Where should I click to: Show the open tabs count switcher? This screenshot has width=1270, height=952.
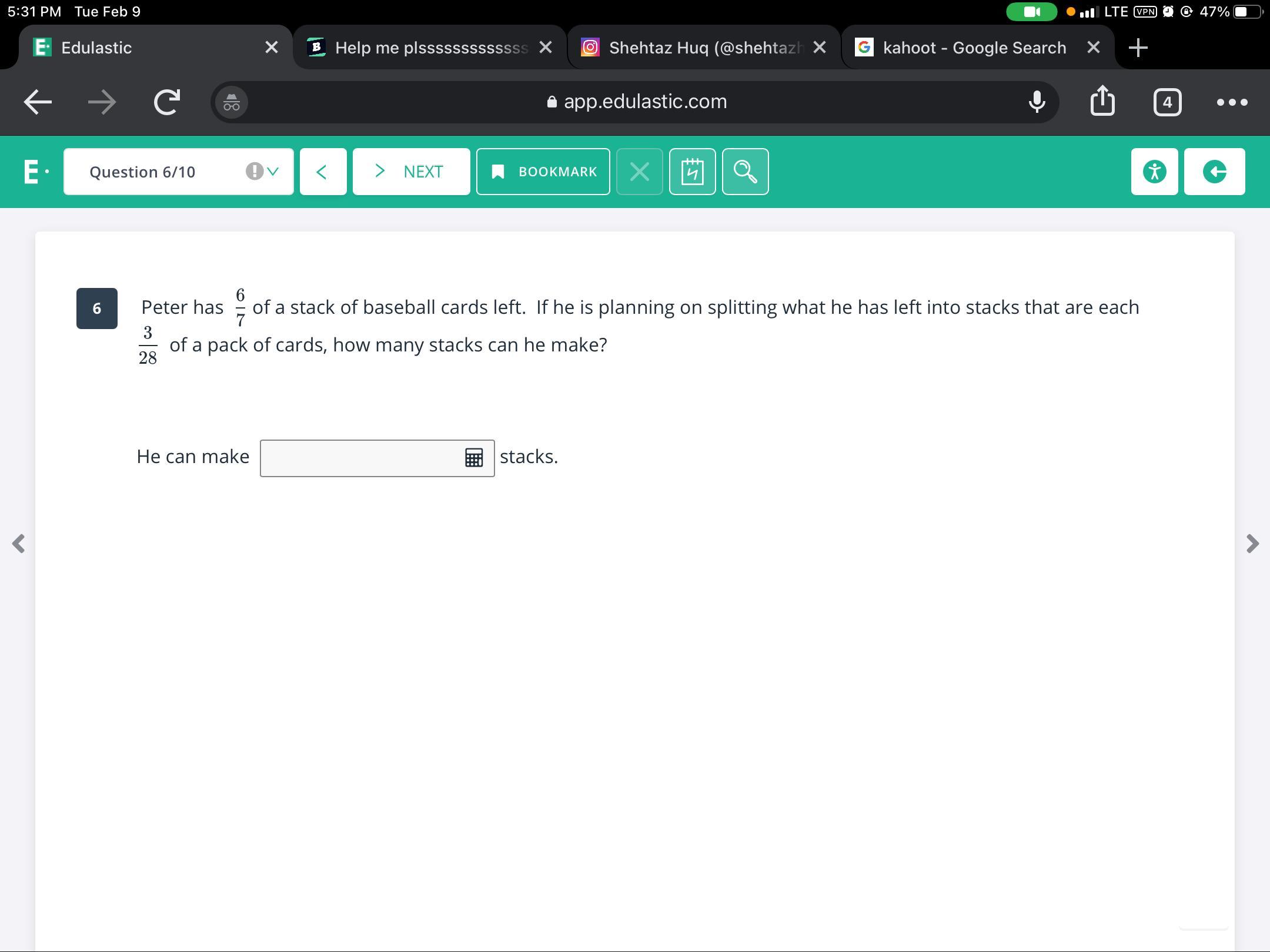1167,102
